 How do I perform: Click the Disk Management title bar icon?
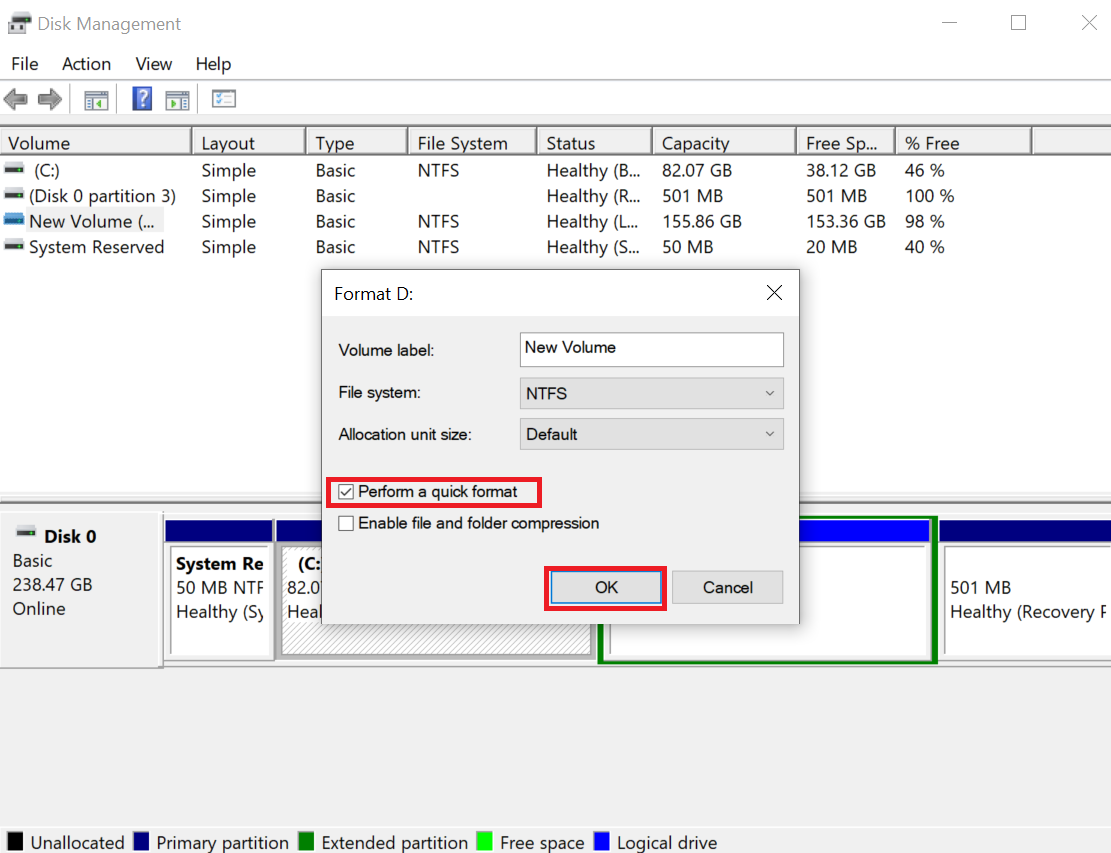(x=18, y=22)
